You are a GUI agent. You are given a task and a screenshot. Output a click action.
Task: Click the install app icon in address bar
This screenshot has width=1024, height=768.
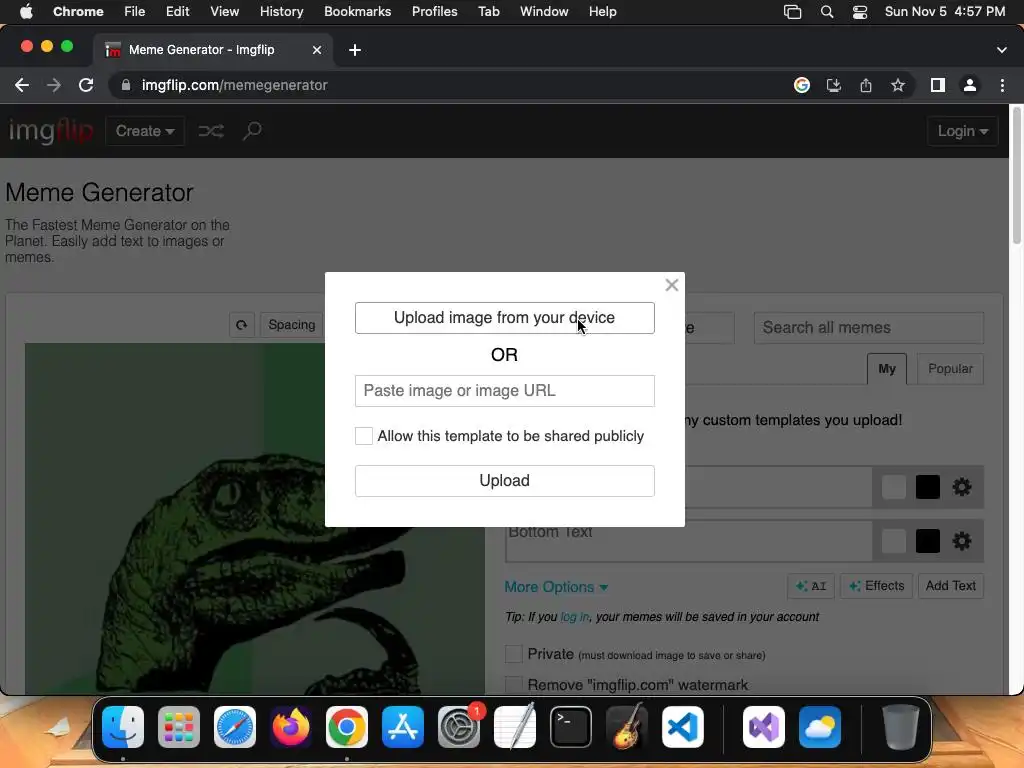coord(834,86)
